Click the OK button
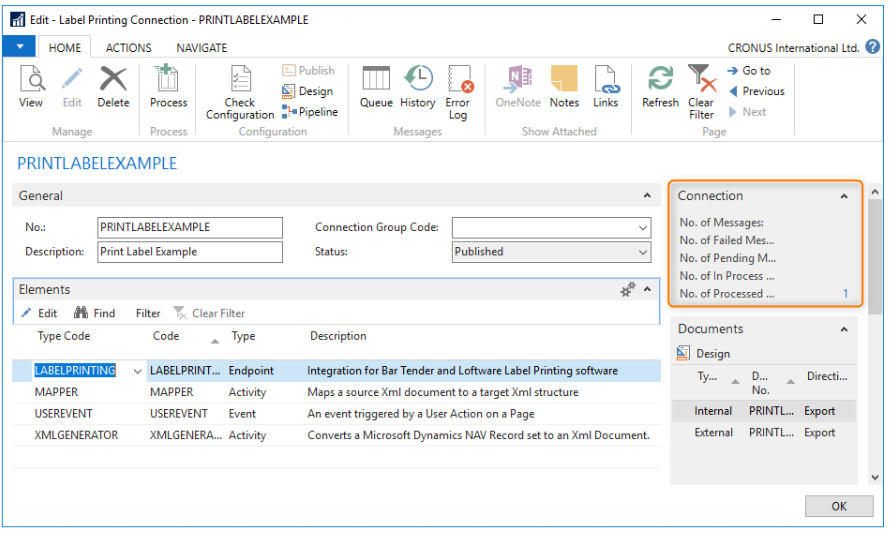889x539 pixels. click(839, 506)
